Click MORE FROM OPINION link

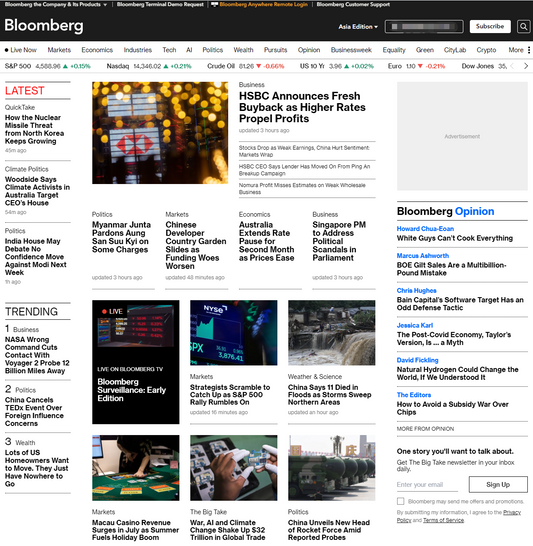[425, 429]
